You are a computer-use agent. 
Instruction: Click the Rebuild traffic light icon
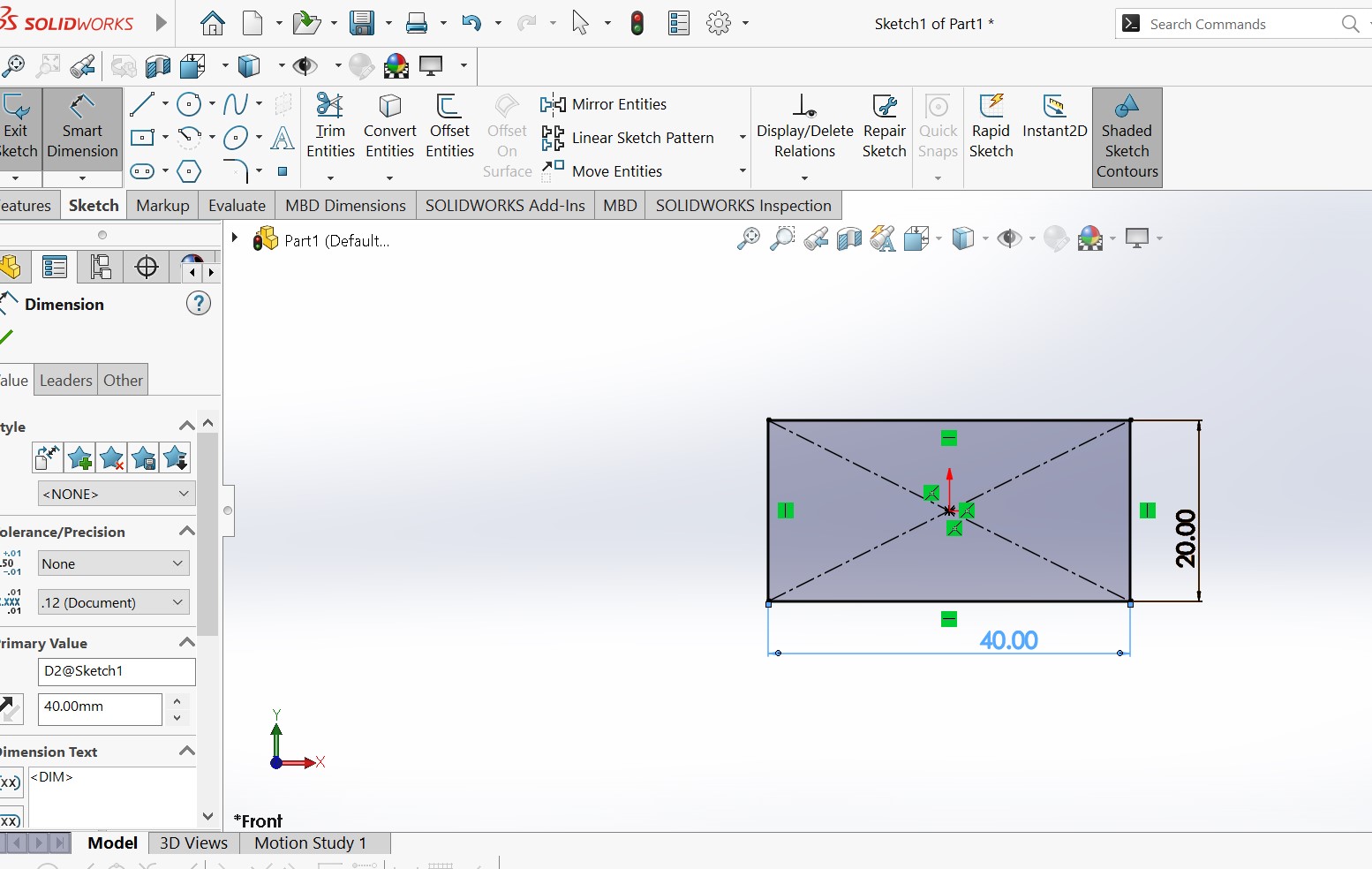(x=637, y=24)
